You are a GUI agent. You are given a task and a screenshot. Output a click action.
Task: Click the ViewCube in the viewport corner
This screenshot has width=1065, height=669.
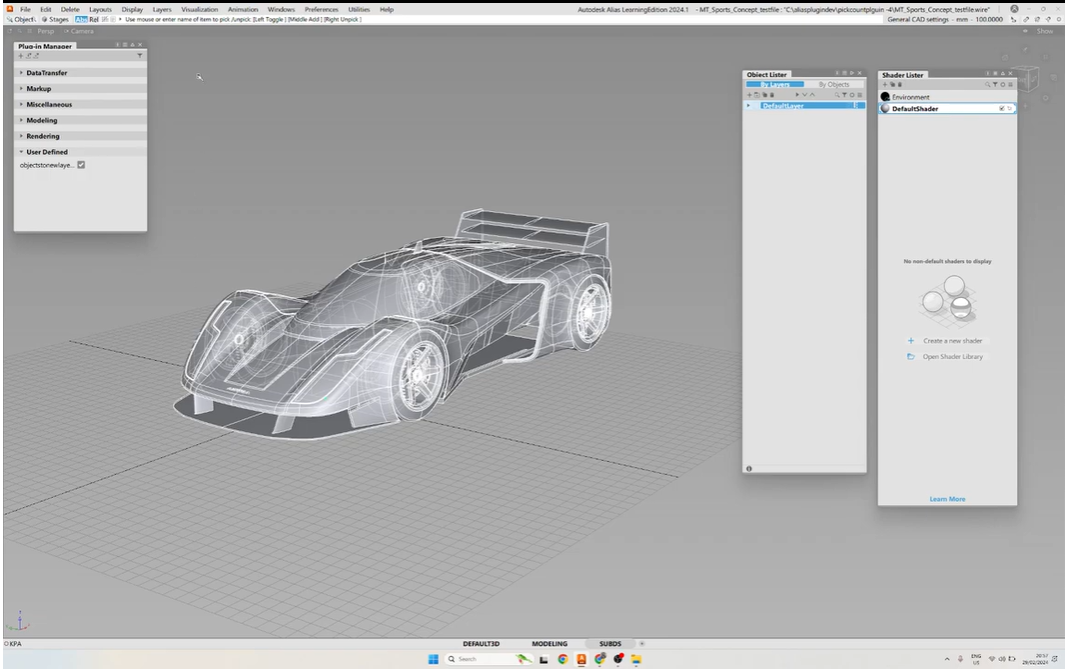tap(1027, 79)
